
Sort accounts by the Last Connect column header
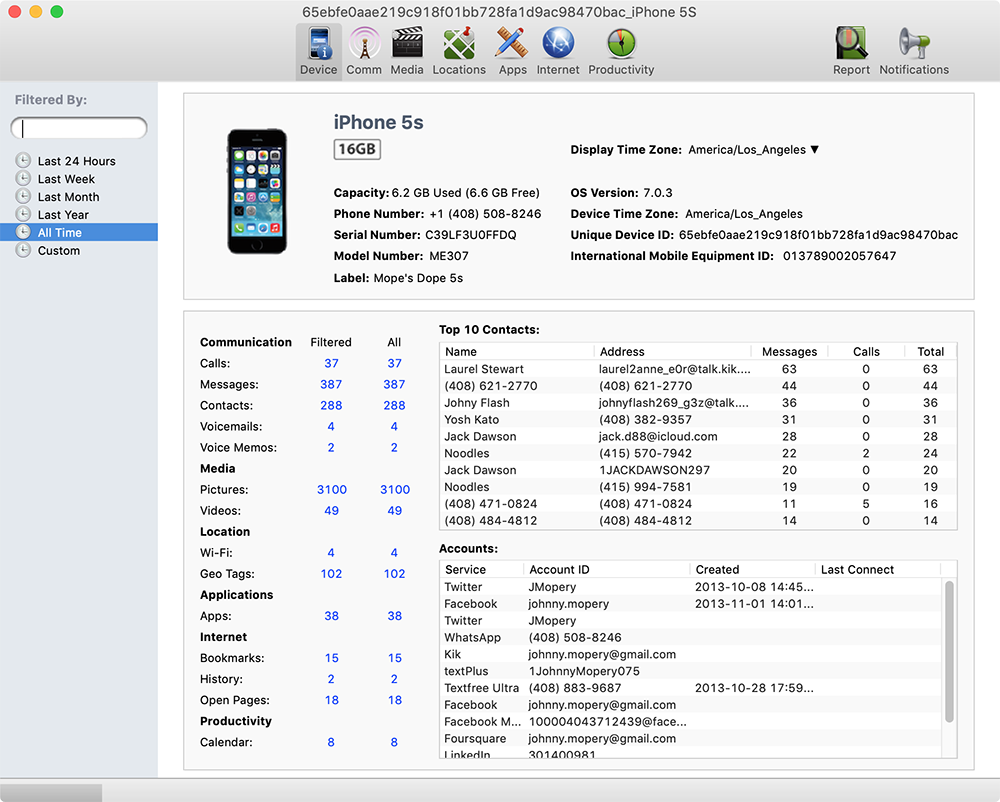(878, 569)
